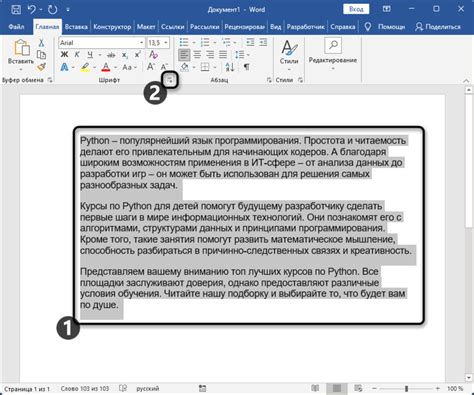The width and height of the screenshot is (474, 395).
Task: Undo the last action
Action: 31,9
